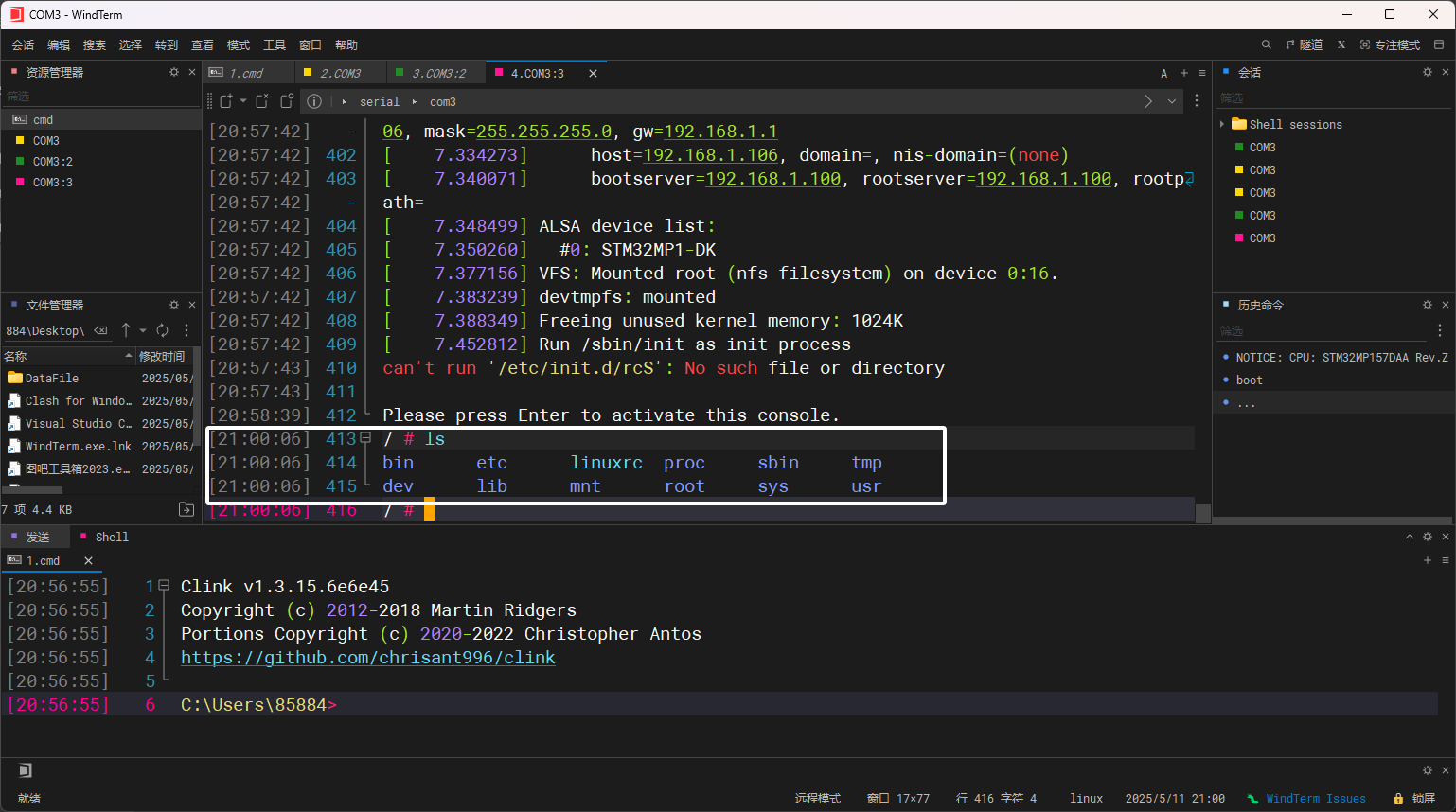
Task: Enable 专注模式 focus mode
Action: point(1390,44)
